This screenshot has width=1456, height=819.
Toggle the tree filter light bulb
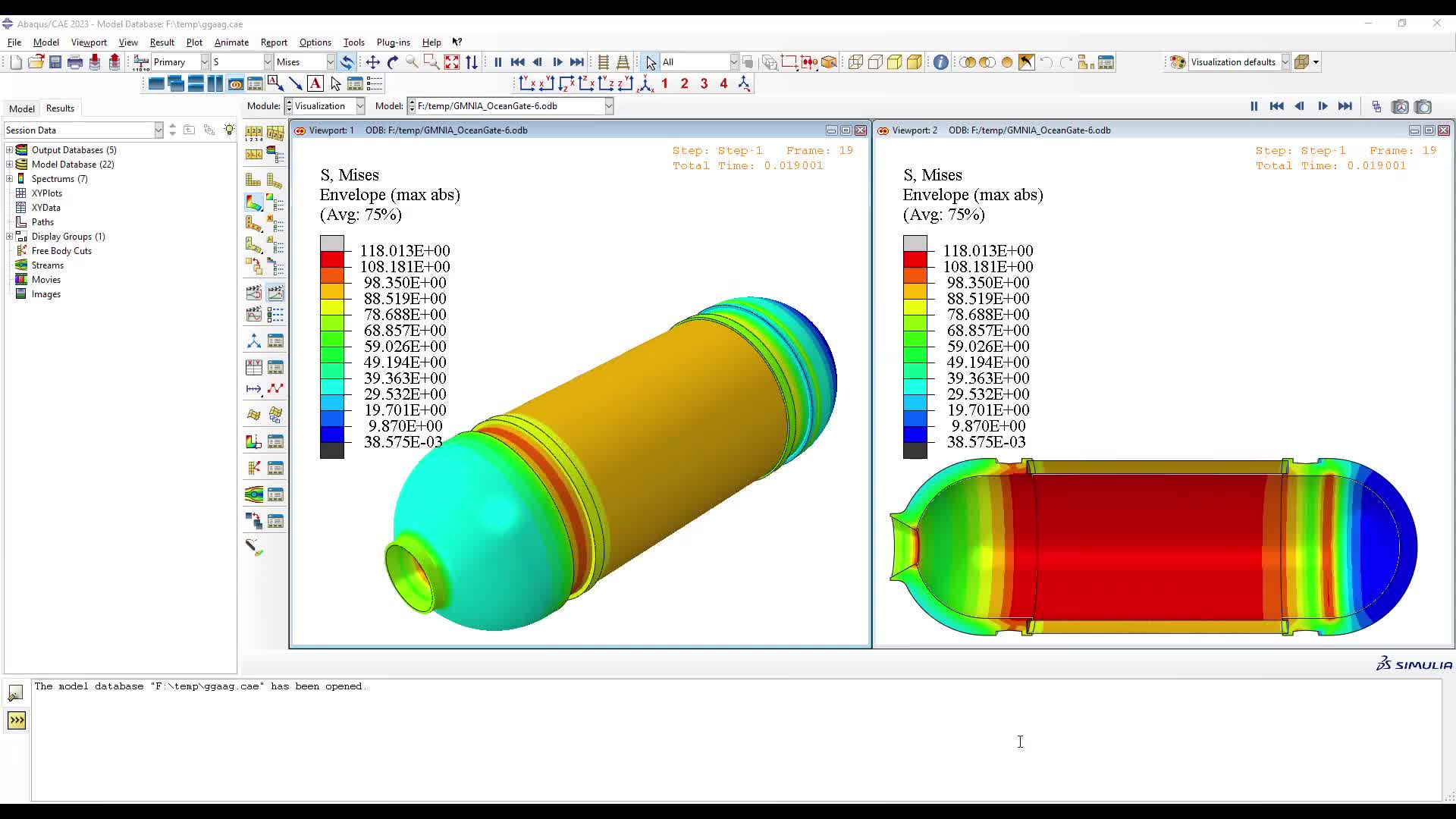[229, 130]
